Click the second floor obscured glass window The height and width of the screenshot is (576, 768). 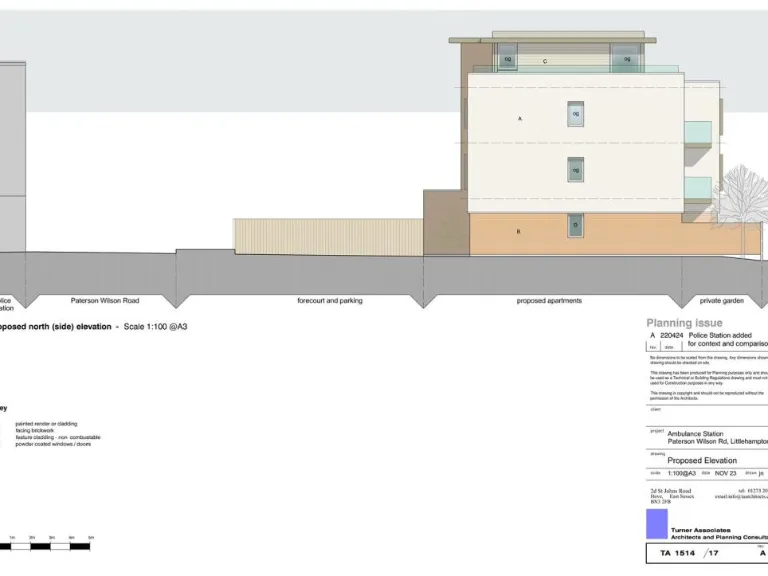point(575,114)
